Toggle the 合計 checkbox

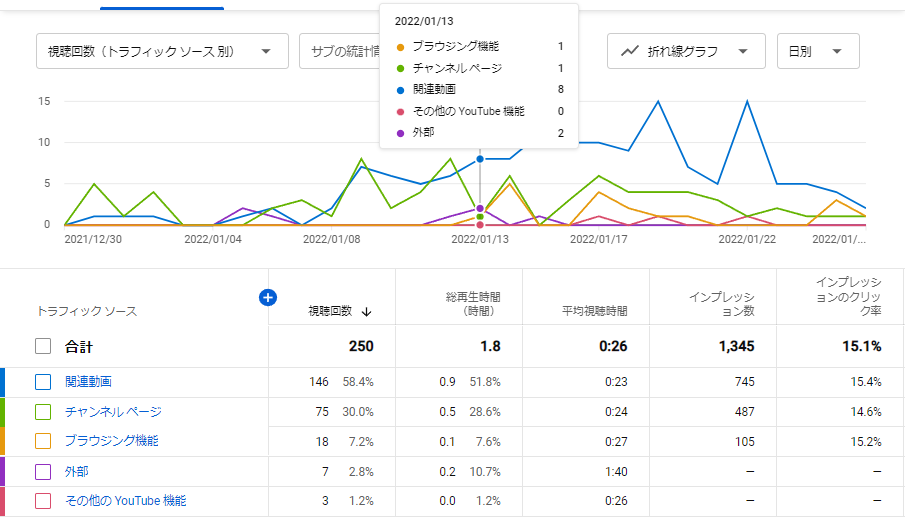43,346
